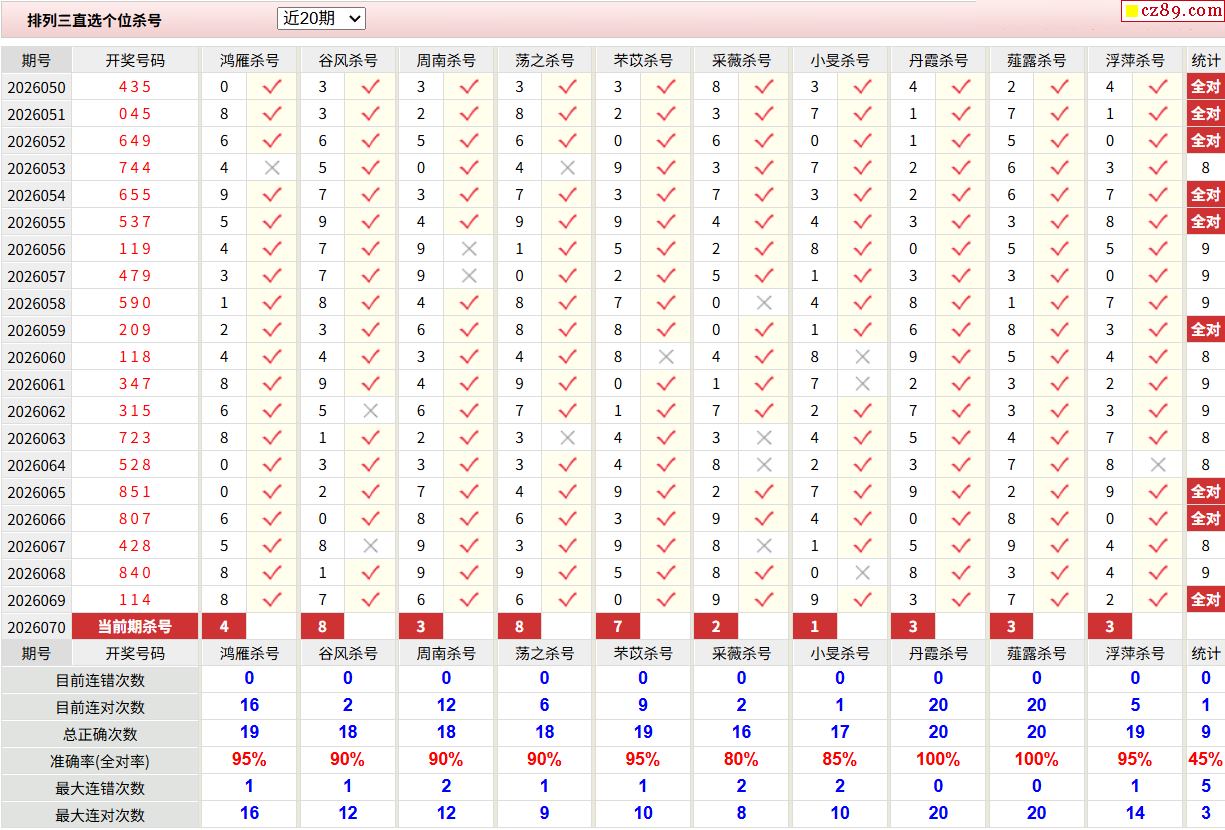Click the top 开奖号码 column header
1225x830 pixels.
pyautogui.click(x=135, y=60)
